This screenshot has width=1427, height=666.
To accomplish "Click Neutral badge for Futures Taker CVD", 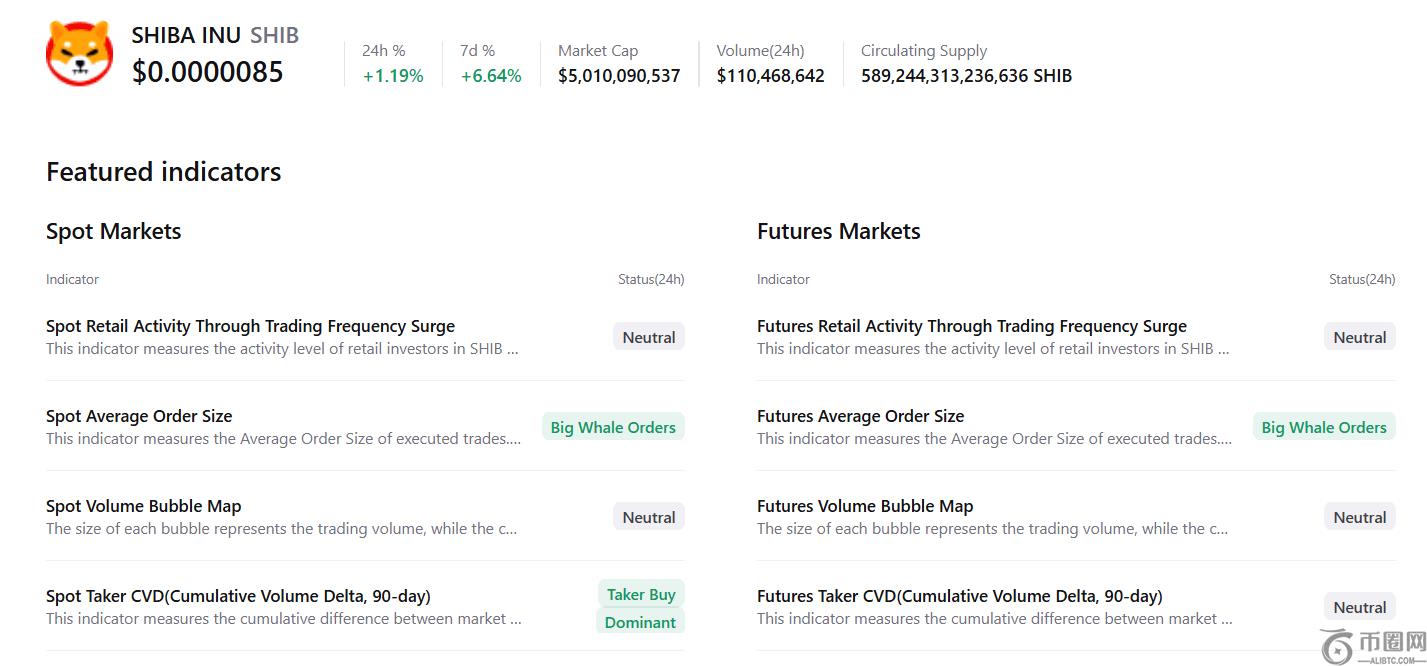I will (x=1360, y=607).
